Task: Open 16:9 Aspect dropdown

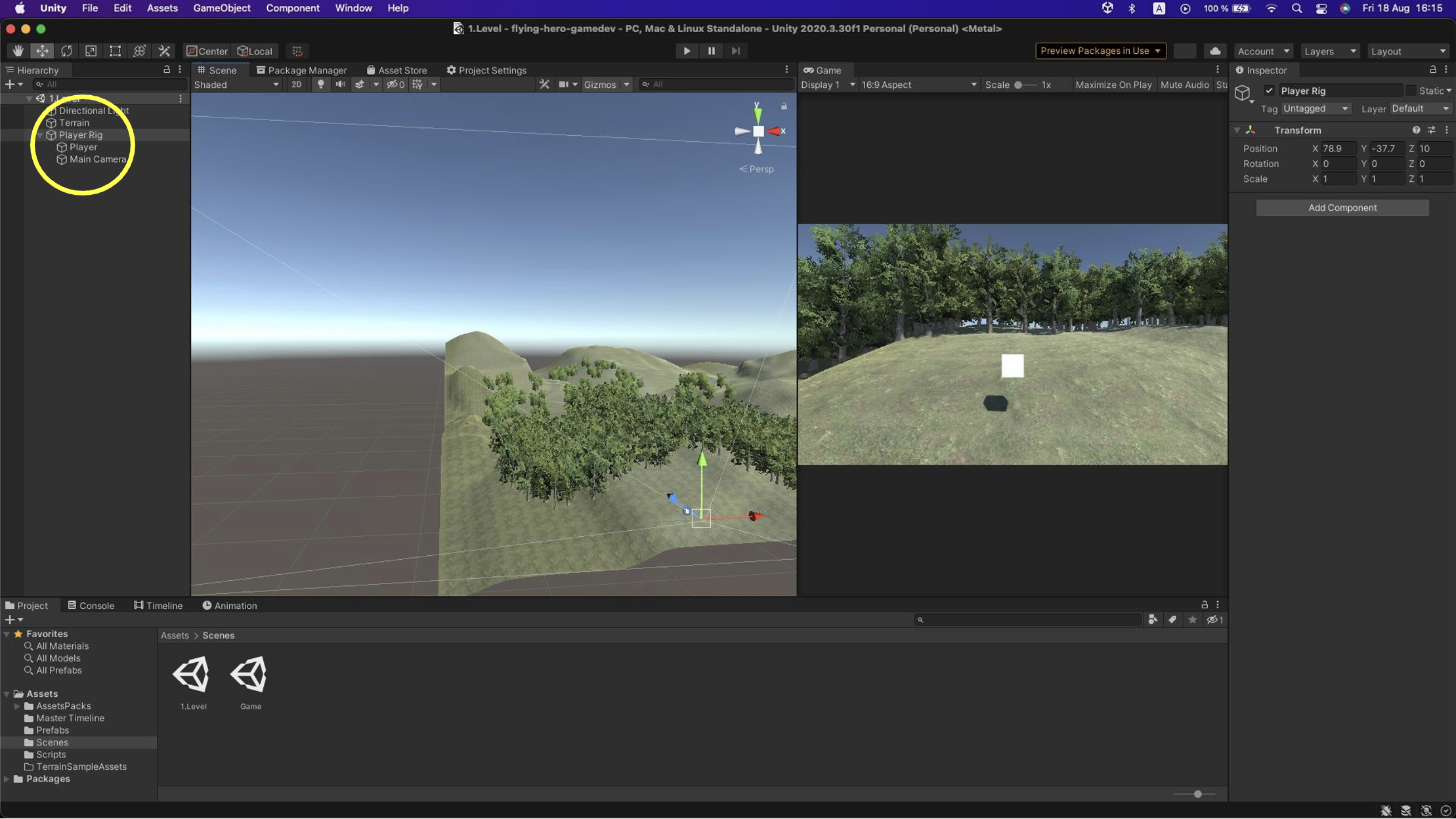Action: (919, 84)
